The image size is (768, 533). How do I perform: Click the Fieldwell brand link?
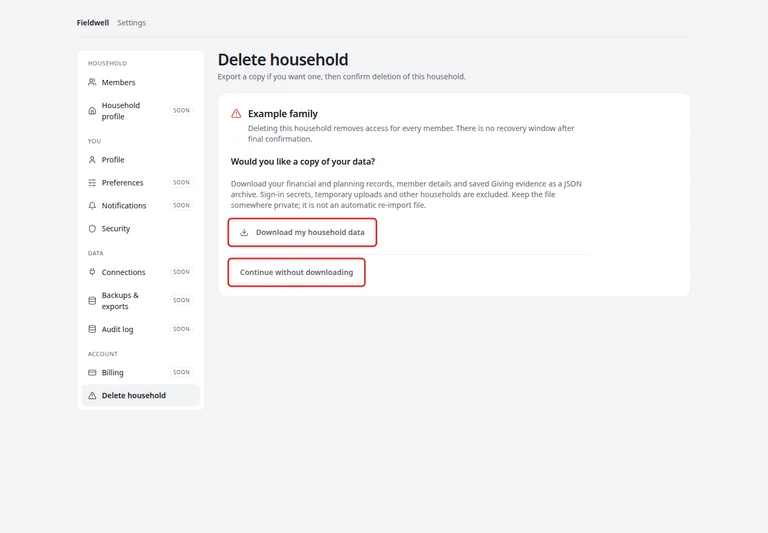[93, 23]
